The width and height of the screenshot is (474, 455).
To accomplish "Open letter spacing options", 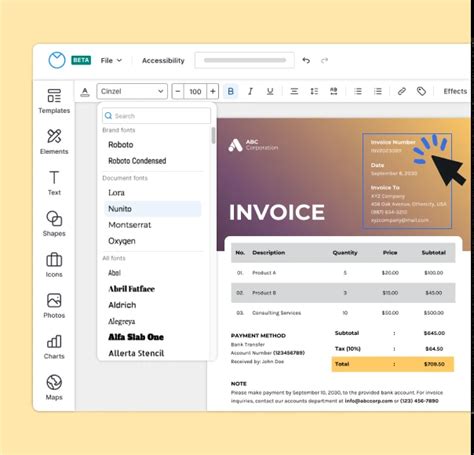I will [x=334, y=91].
